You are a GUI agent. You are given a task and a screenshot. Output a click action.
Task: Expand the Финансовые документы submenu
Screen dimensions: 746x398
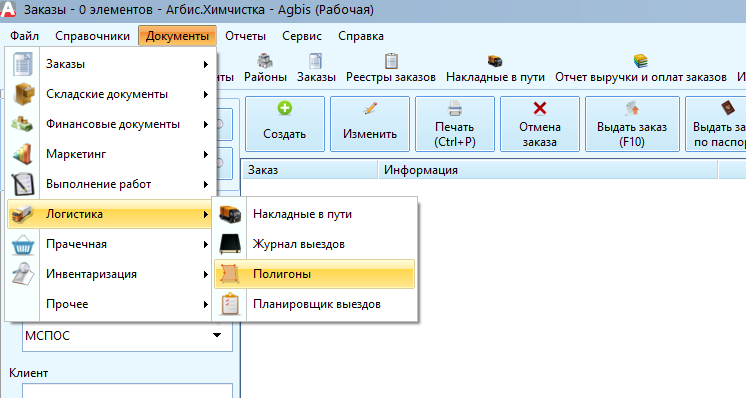coord(110,124)
